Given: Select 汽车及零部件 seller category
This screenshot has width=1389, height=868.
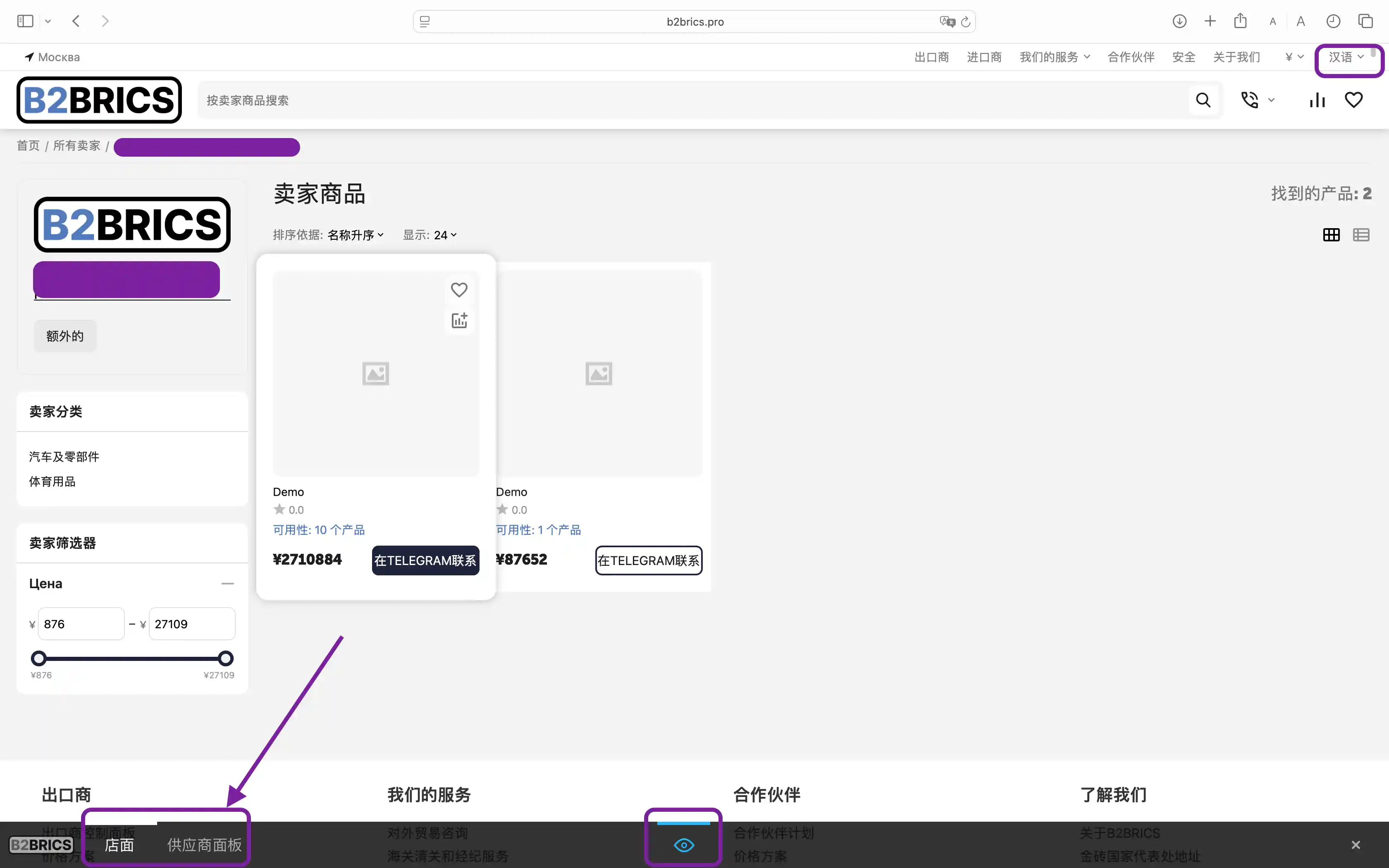Looking at the screenshot, I should [64, 456].
